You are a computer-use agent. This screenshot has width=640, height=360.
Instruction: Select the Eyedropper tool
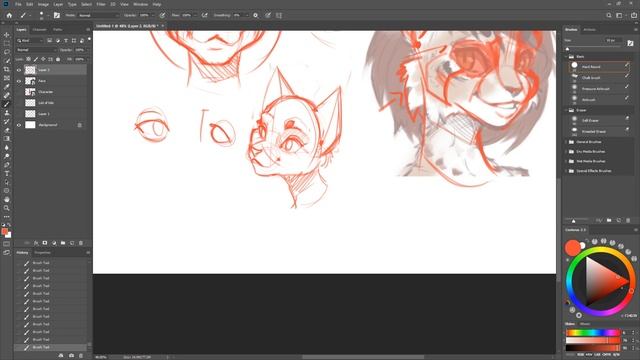pos(7,87)
